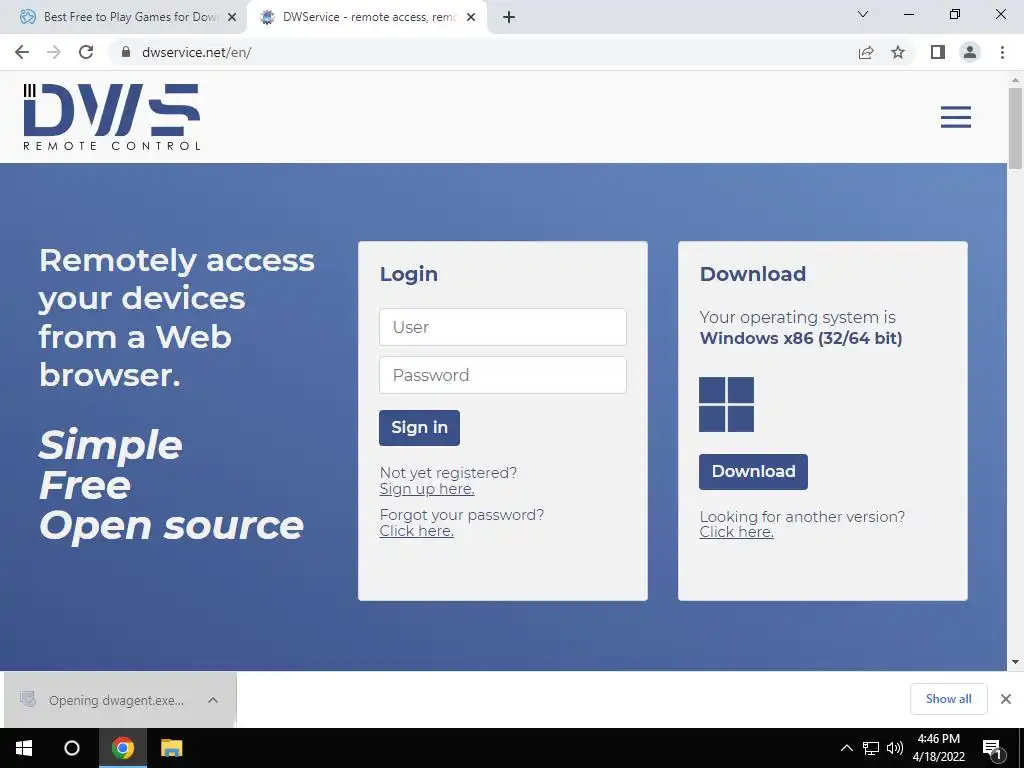Close the downloads bar
Image resolution: width=1024 pixels, height=768 pixels.
[1006, 699]
